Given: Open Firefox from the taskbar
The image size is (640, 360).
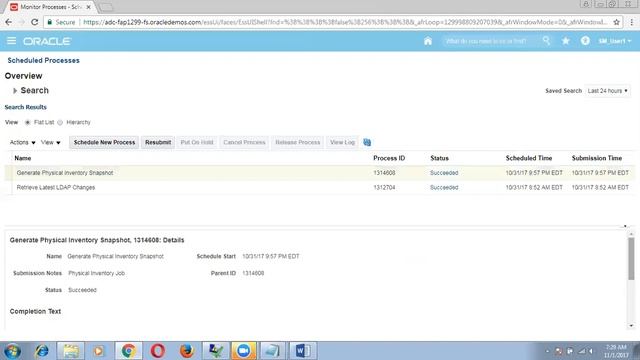Looking at the screenshot, I should [x=187, y=351].
